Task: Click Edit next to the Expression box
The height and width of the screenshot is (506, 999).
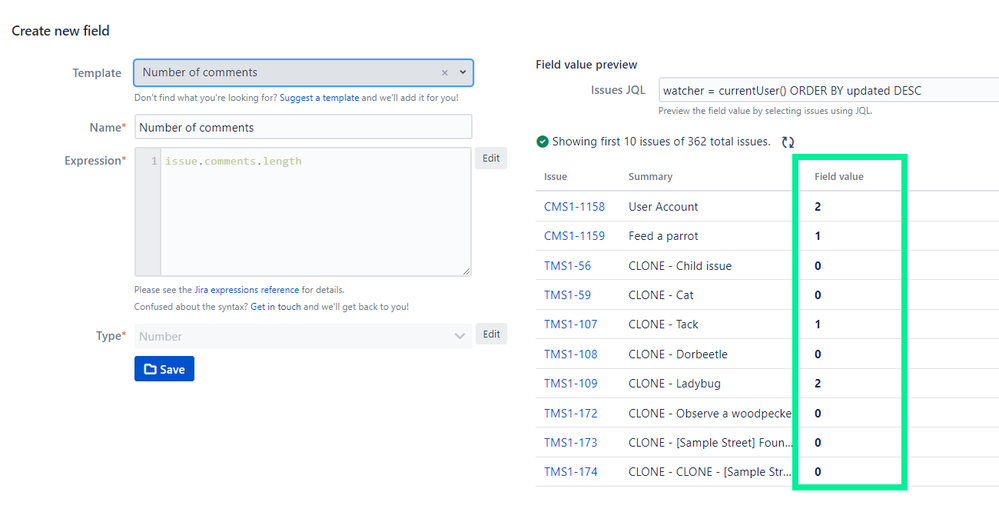Action: [491, 159]
